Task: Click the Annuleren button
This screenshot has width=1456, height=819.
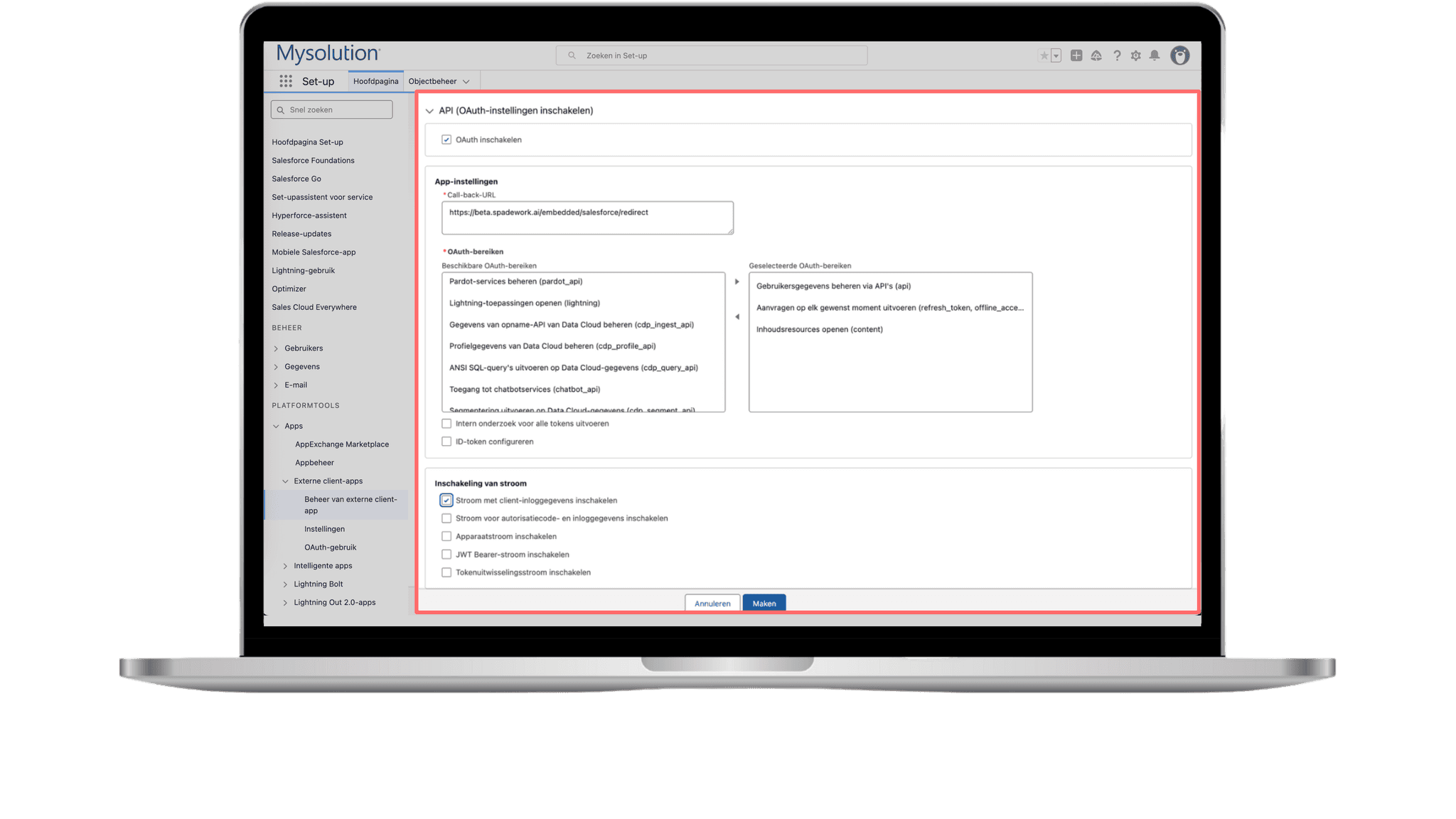Action: [x=712, y=603]
